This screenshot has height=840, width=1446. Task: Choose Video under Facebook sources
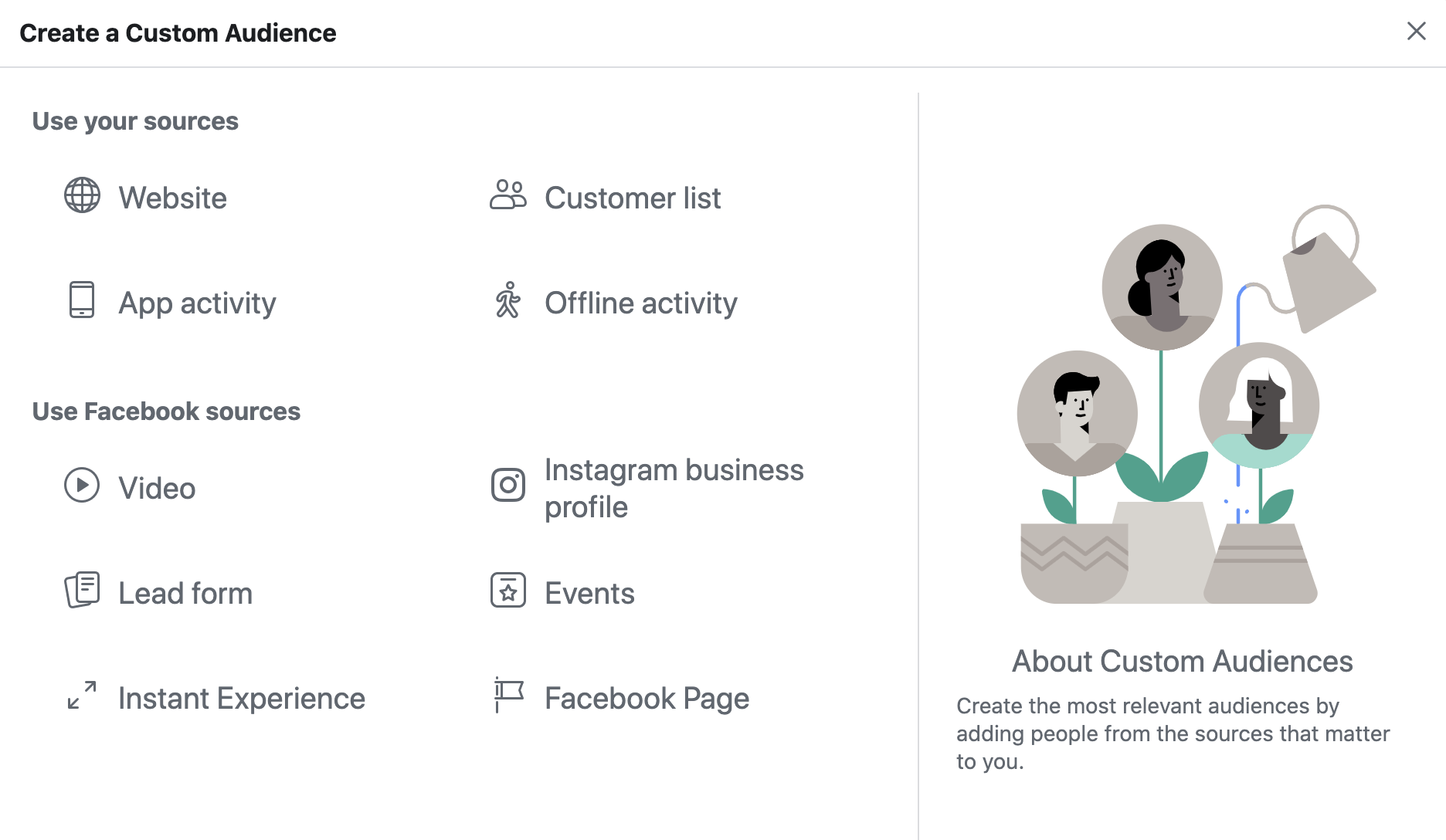pyautogui.click(x=157, y=489)
